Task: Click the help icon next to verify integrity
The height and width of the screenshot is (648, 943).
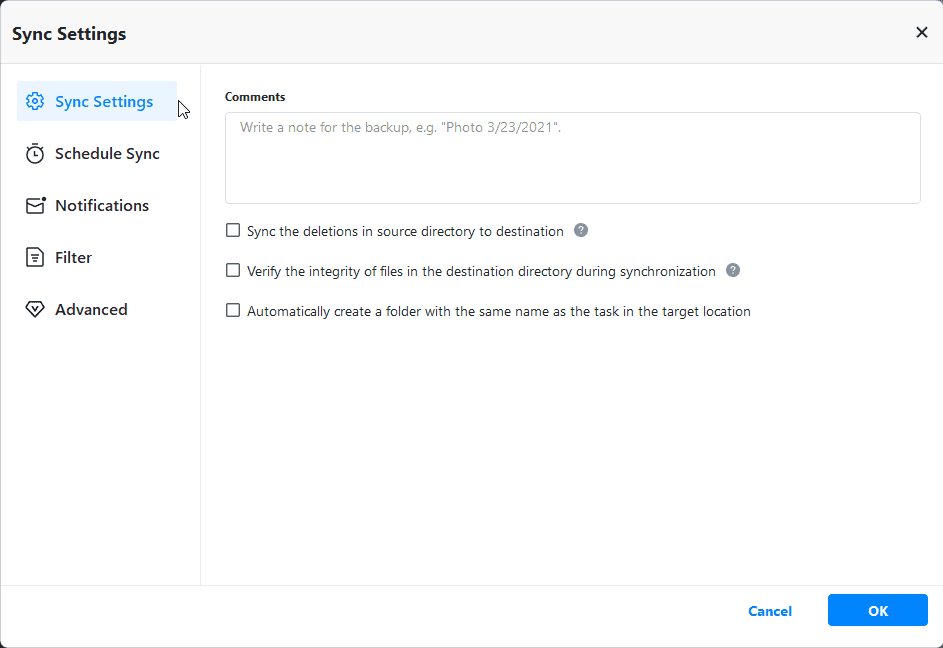Action: 733,271
